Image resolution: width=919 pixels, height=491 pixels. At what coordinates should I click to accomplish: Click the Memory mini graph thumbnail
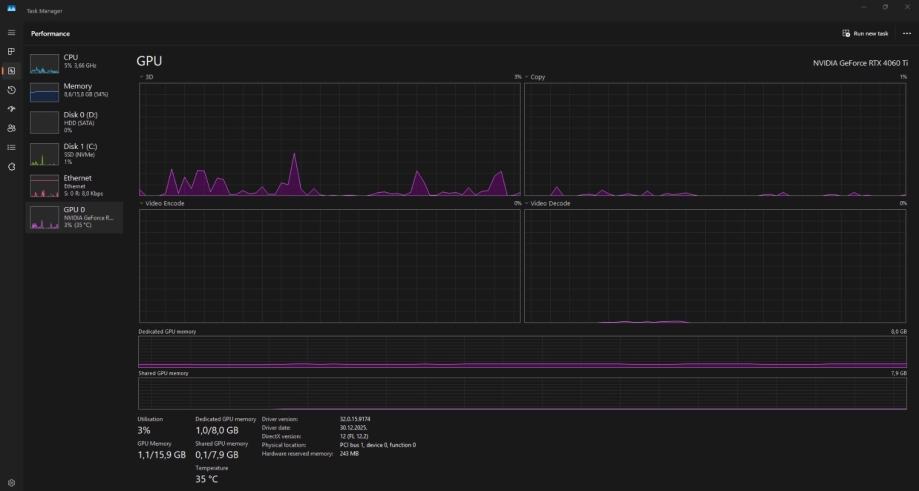coord(45,92)
